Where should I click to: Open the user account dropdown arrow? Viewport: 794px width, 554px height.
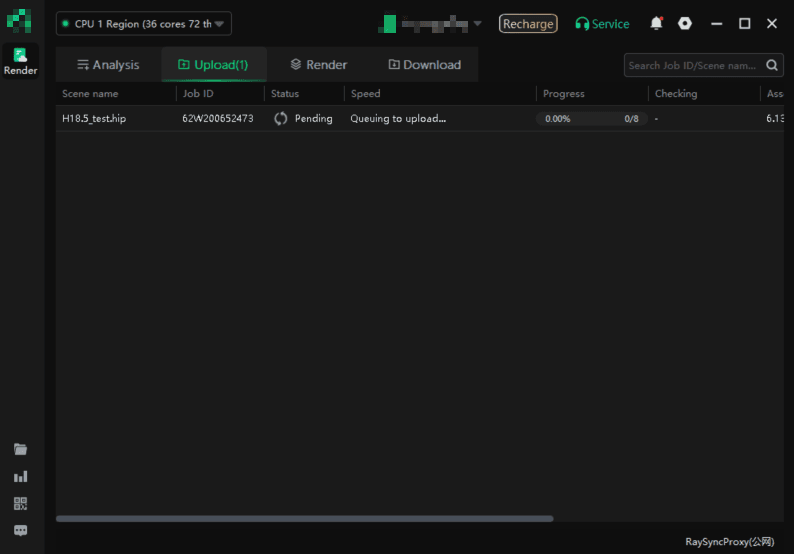(x=477, y=23)
